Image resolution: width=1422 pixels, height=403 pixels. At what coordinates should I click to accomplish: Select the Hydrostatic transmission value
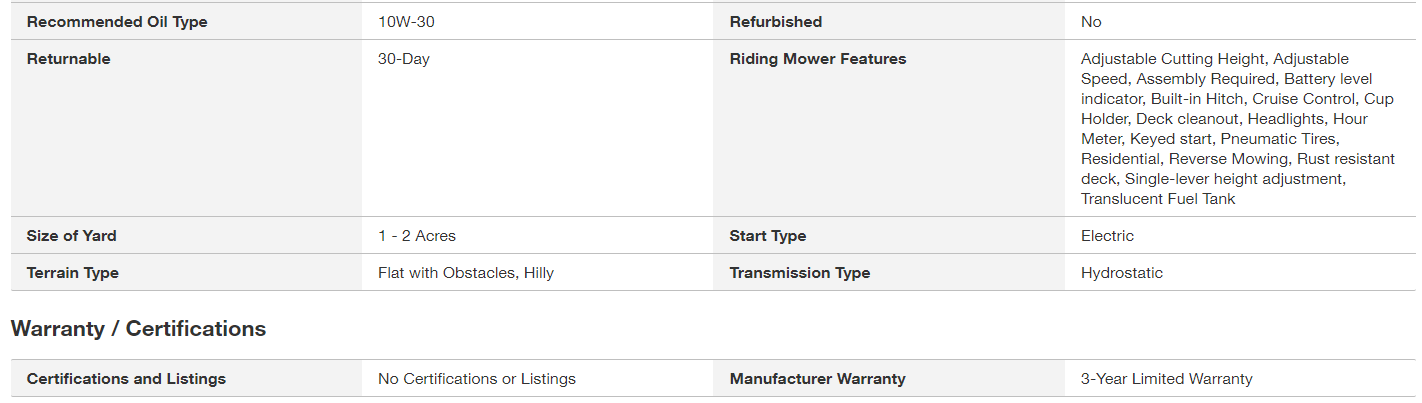pyautogui.click(x=1122, y=273)
